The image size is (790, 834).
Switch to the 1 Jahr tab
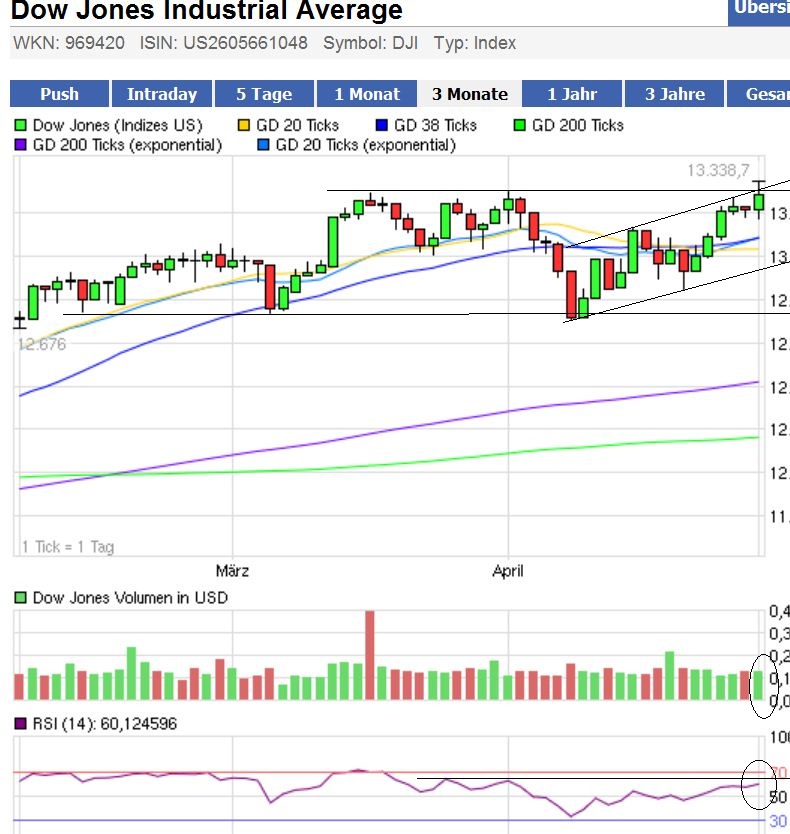click(x=572, y=94)
